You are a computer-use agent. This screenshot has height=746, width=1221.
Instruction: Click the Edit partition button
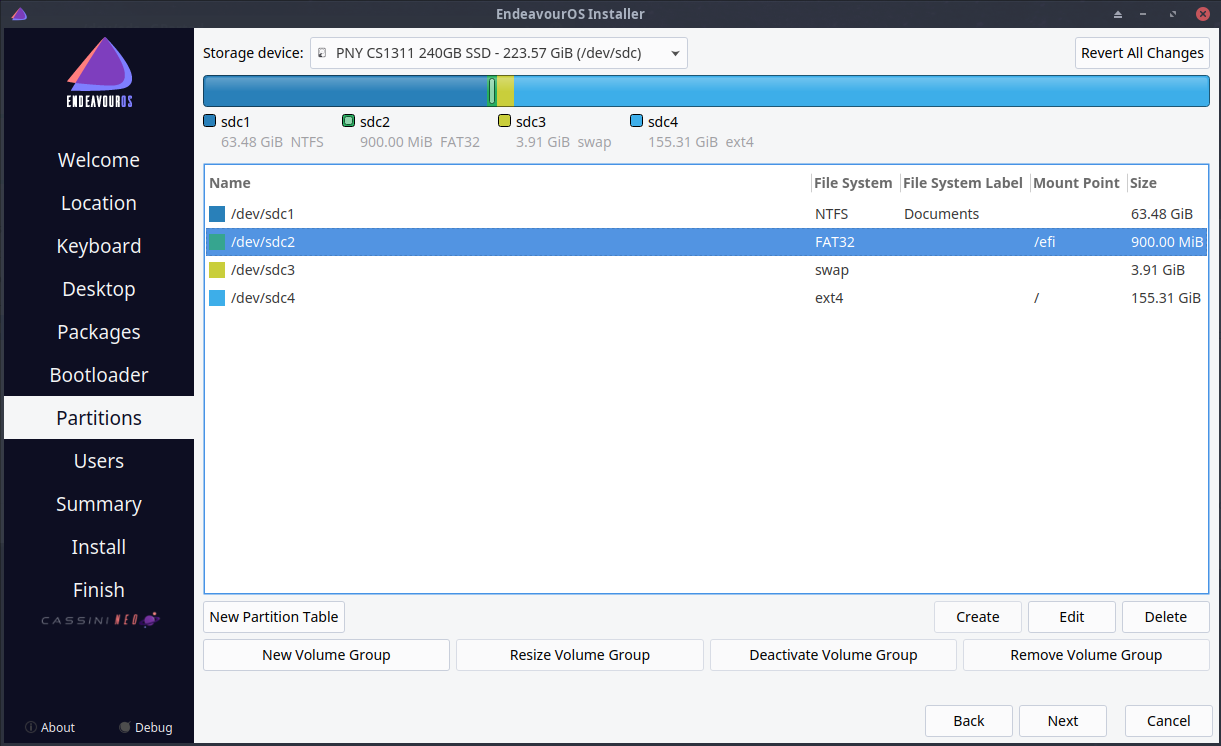1072,617
